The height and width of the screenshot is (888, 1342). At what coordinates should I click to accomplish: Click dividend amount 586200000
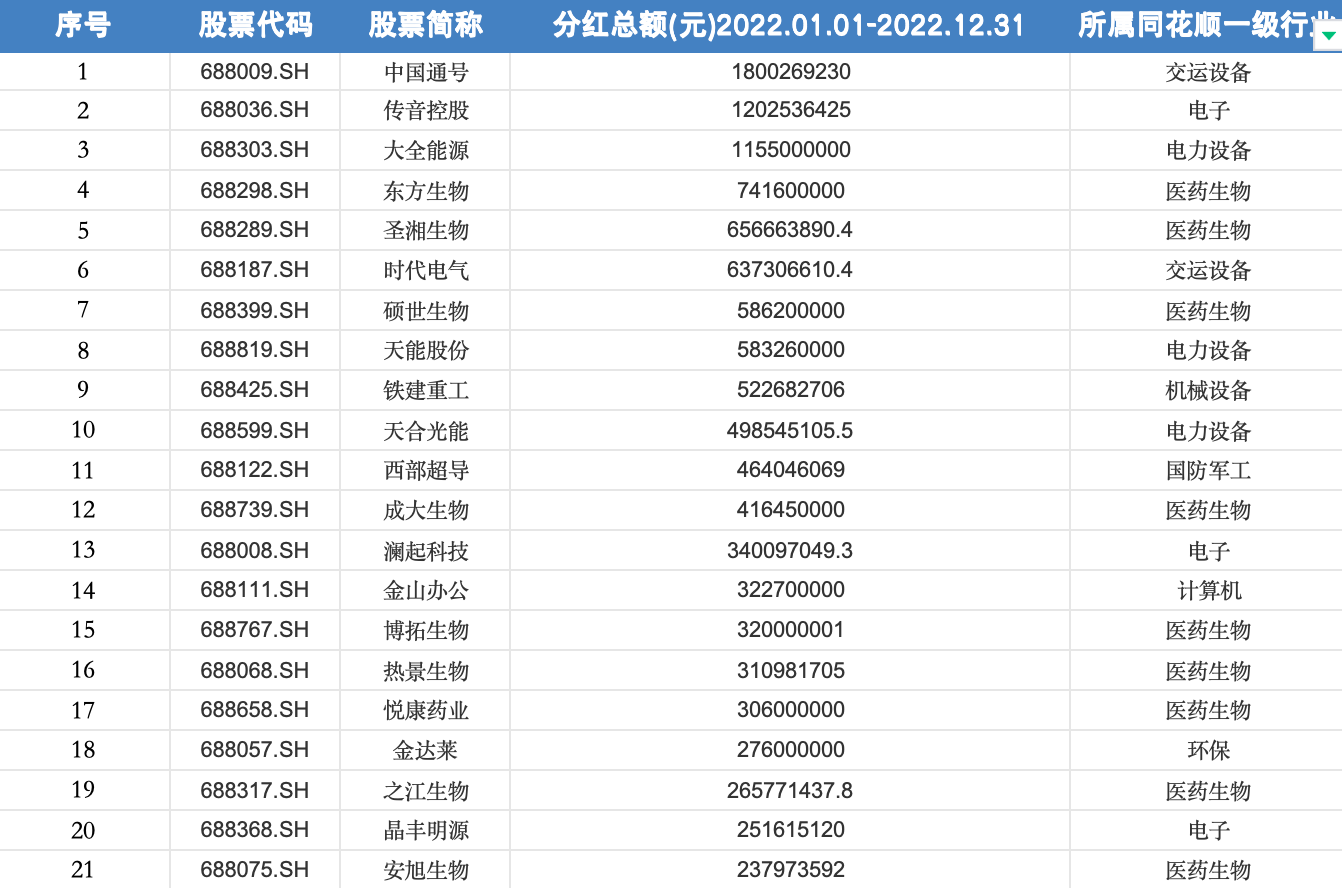pos(791,310)
